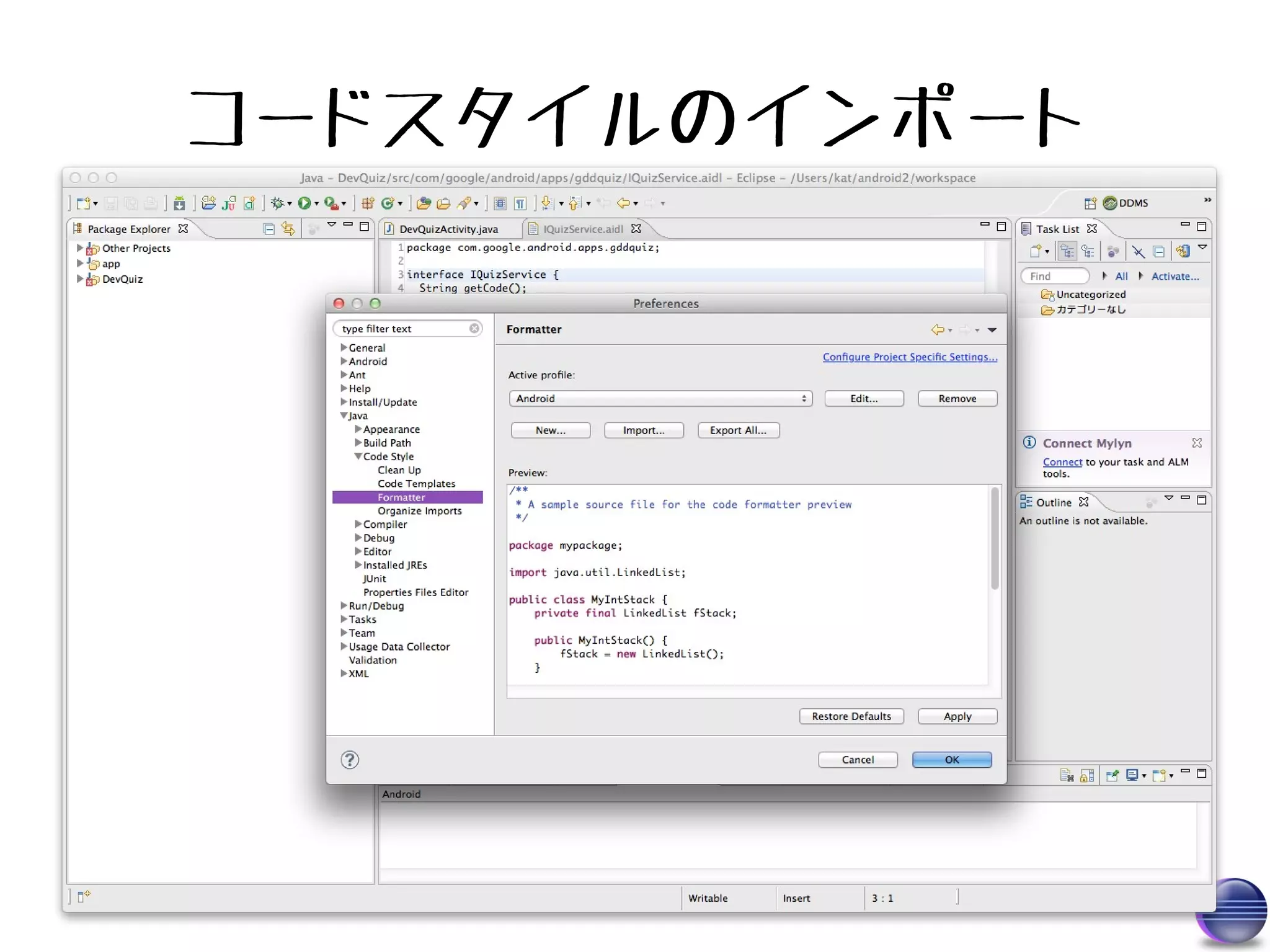This screenshot has width=1270, height=952.
Task: Click the Remove profile button
Action: coord(957,398)
